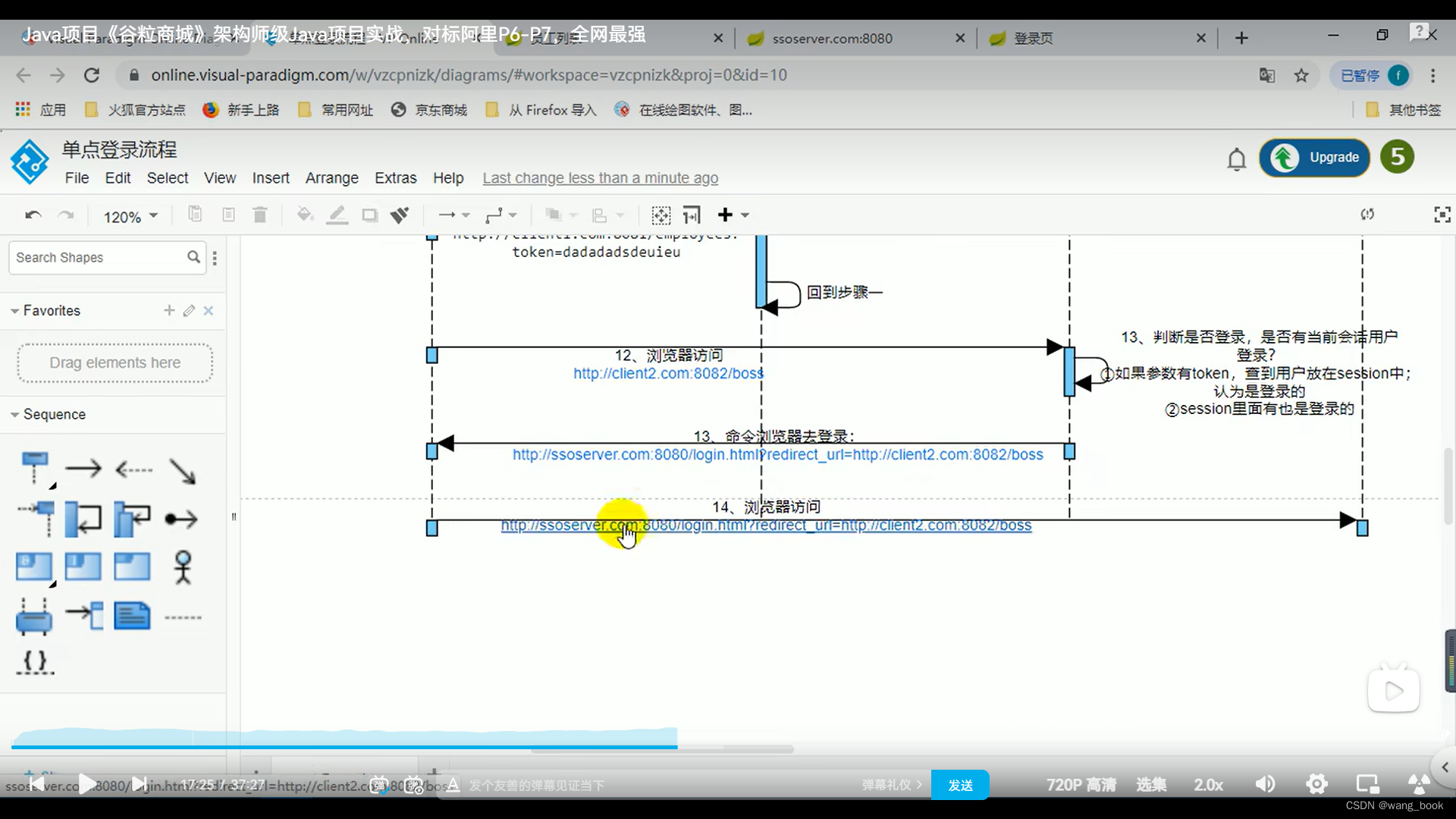
Task: Skip to next video episode
Action: tap(140, 784)
